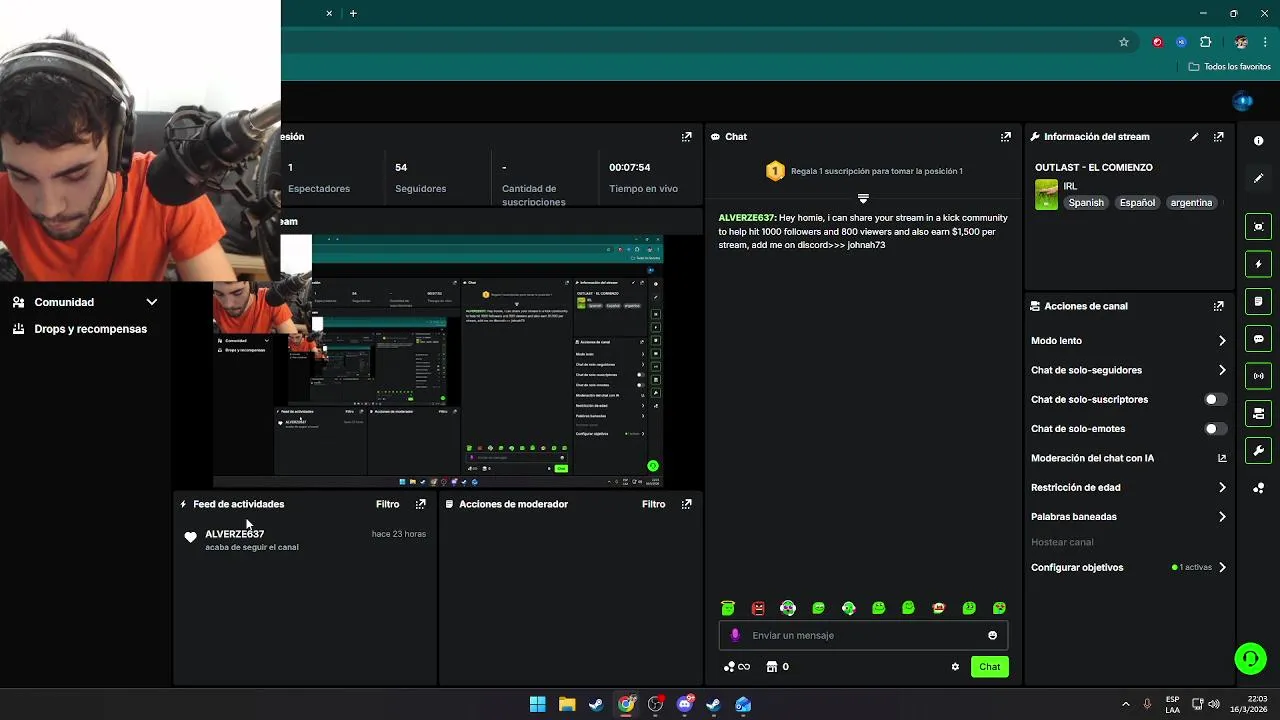Select the argentina tag
Screen dimensions: 1280x720
tap(1191, 203)
